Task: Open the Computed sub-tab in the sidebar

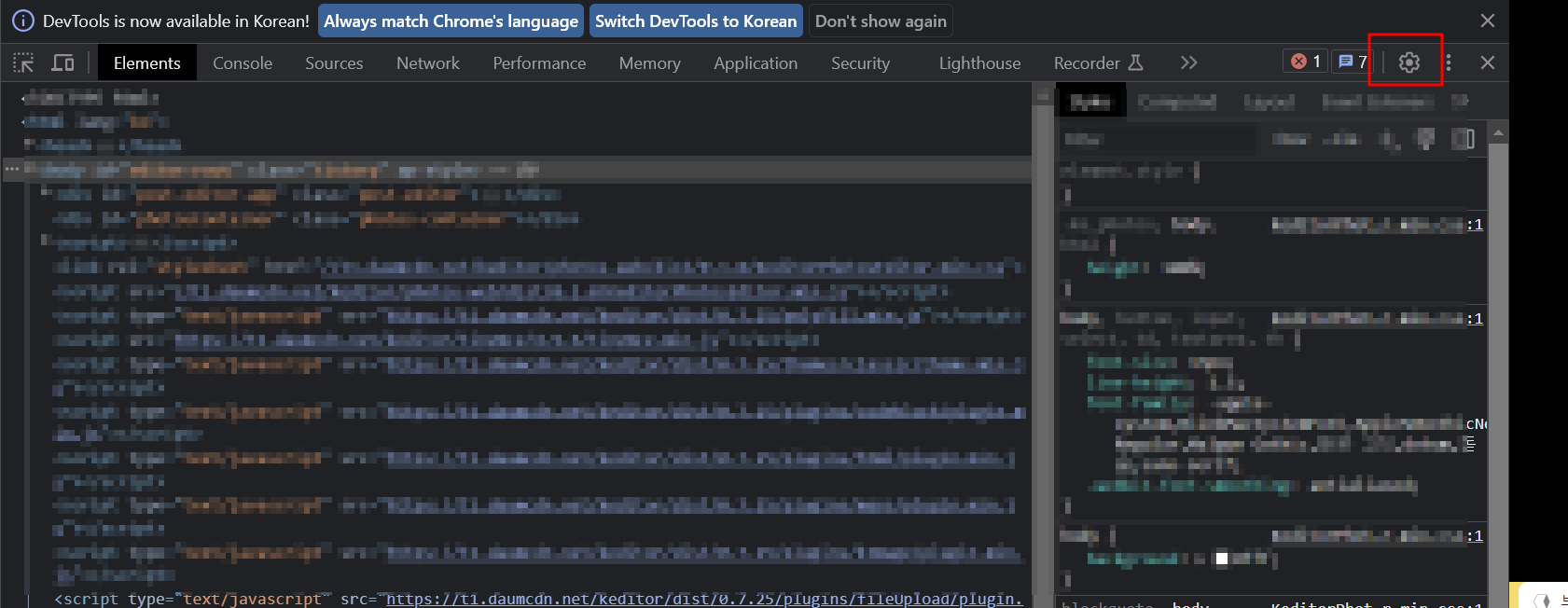Action: [x=1177, y=101]
